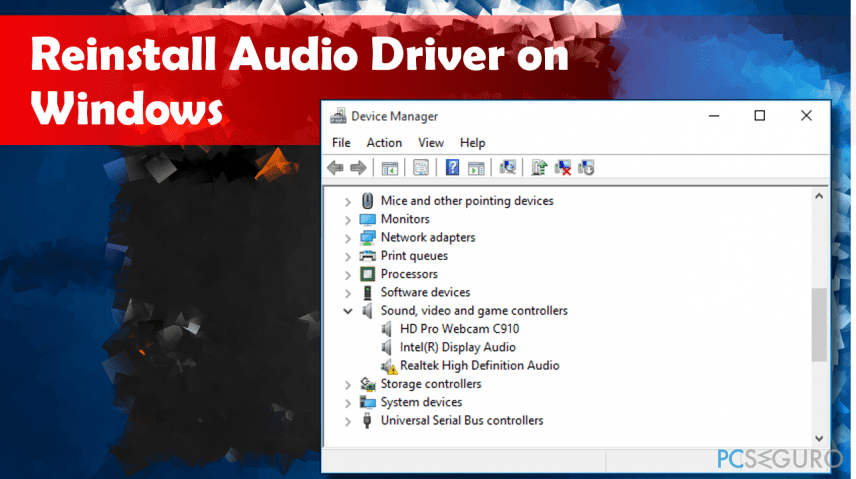This screenshot has height=479, width=856.
Task: Select the Storage controllers icon
Action: pos(367,384)
